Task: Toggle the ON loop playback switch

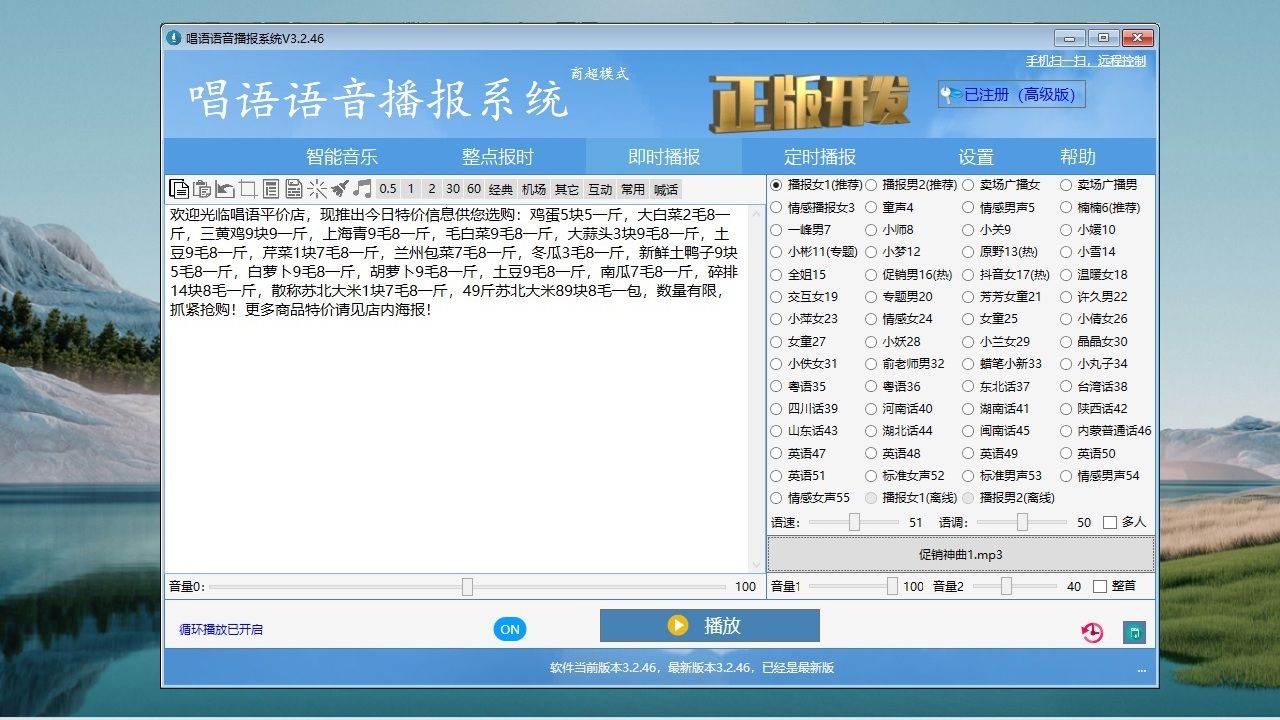Action: (509, 629)
